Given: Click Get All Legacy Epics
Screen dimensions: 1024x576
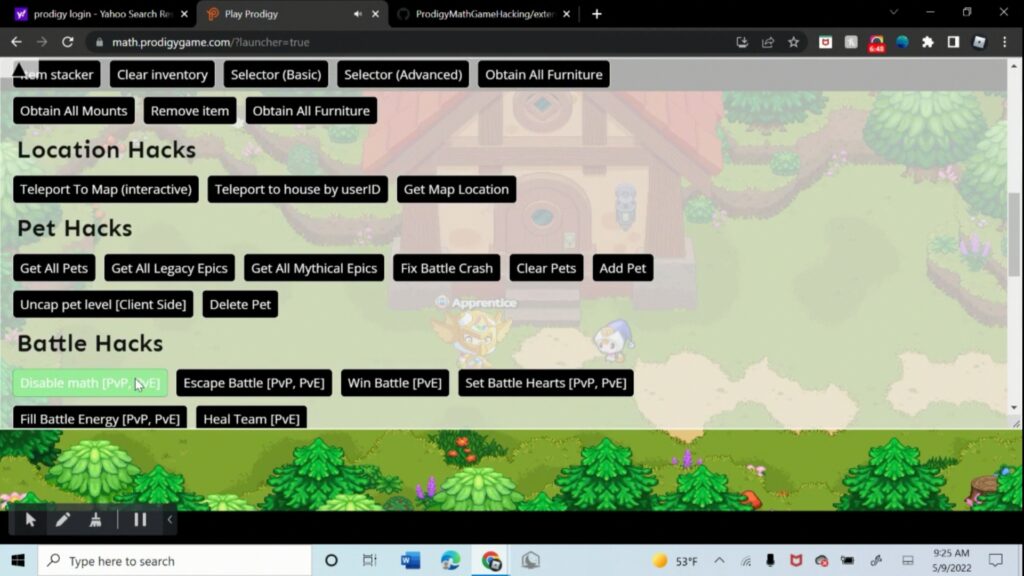Looking at the screenshot, I should coord(170,268).
